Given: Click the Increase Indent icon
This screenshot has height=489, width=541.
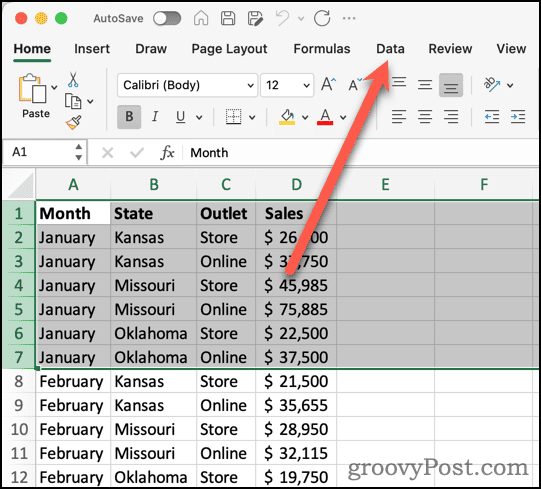Looking at the screenshot, I should 518,117.
